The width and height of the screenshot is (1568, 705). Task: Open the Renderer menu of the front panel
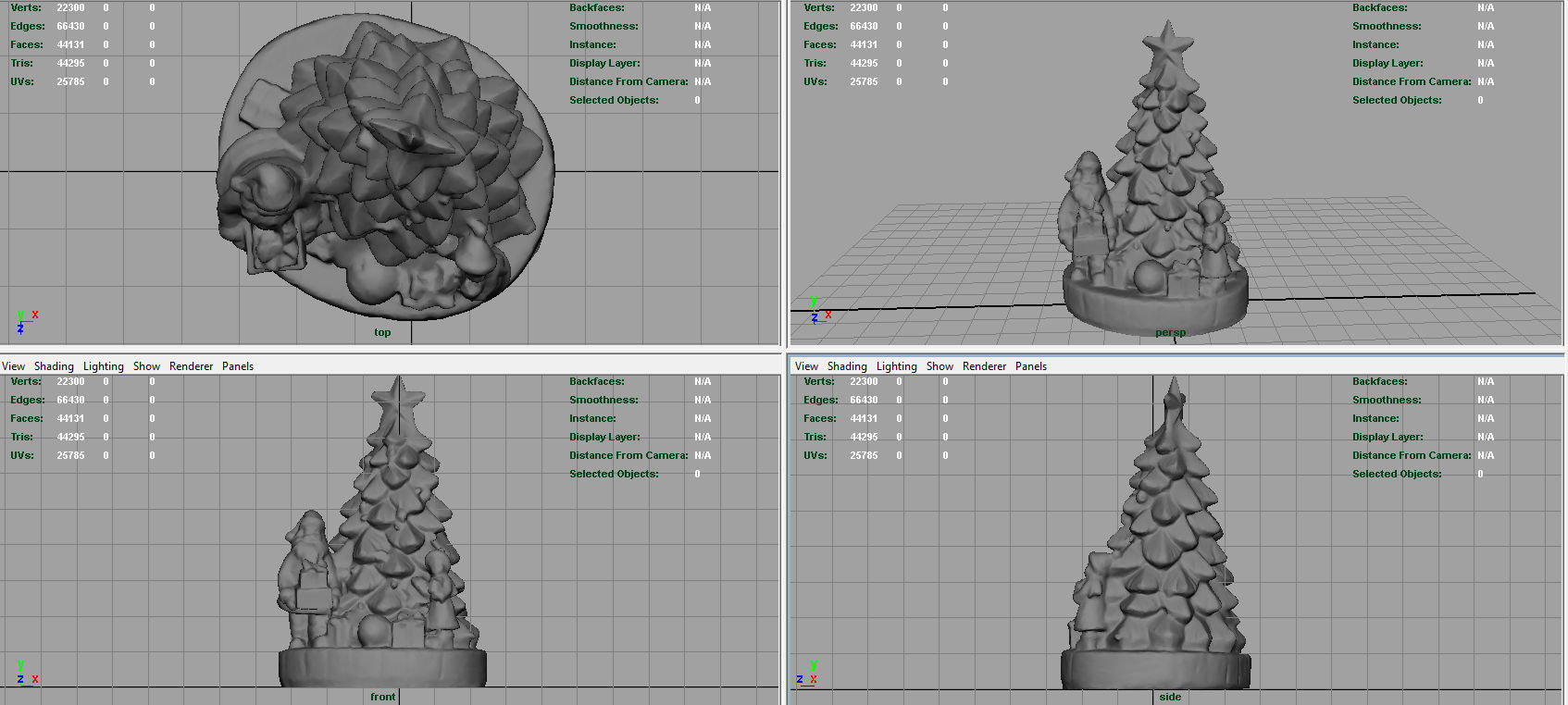tap(192, 366)
